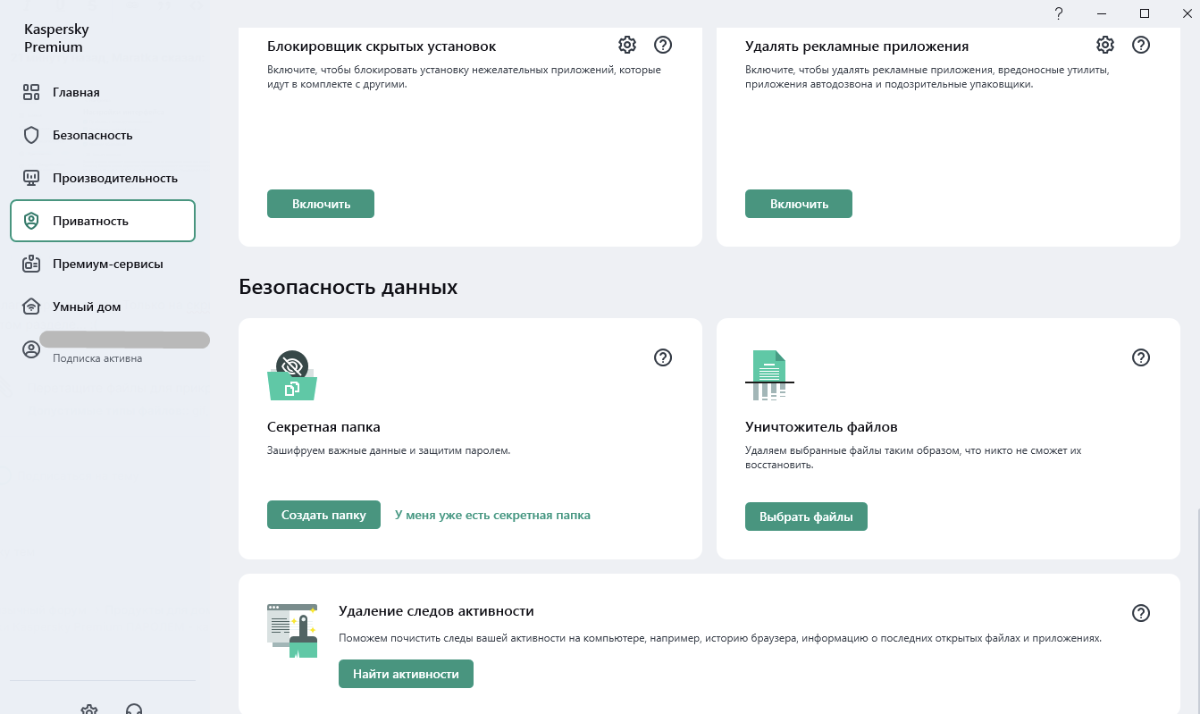
Task: Click the Уничтожитель файлов shredder icon
Action: [770, 376]
